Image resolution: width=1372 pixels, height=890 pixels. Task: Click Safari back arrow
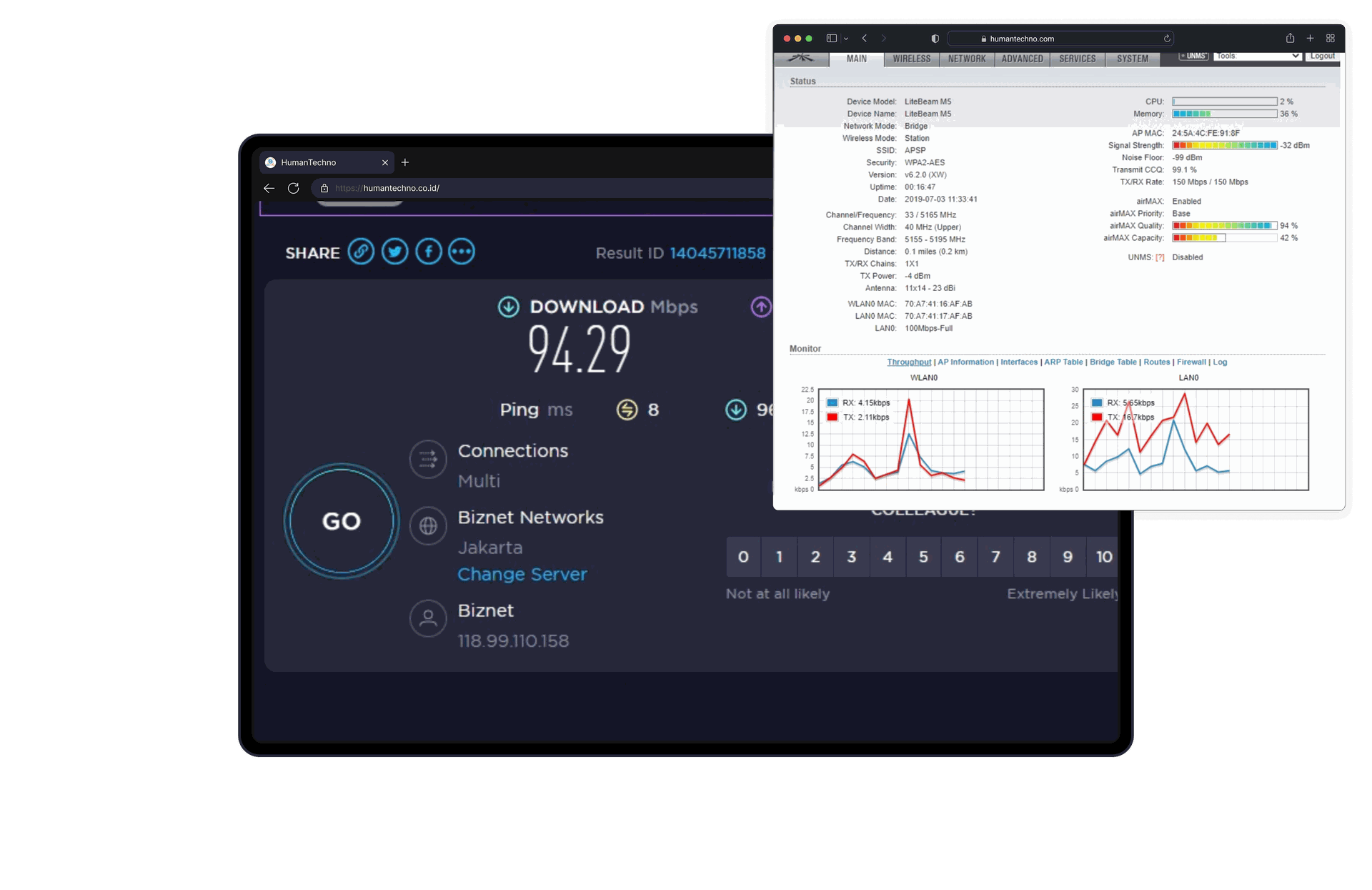click(x=865, y=39)
